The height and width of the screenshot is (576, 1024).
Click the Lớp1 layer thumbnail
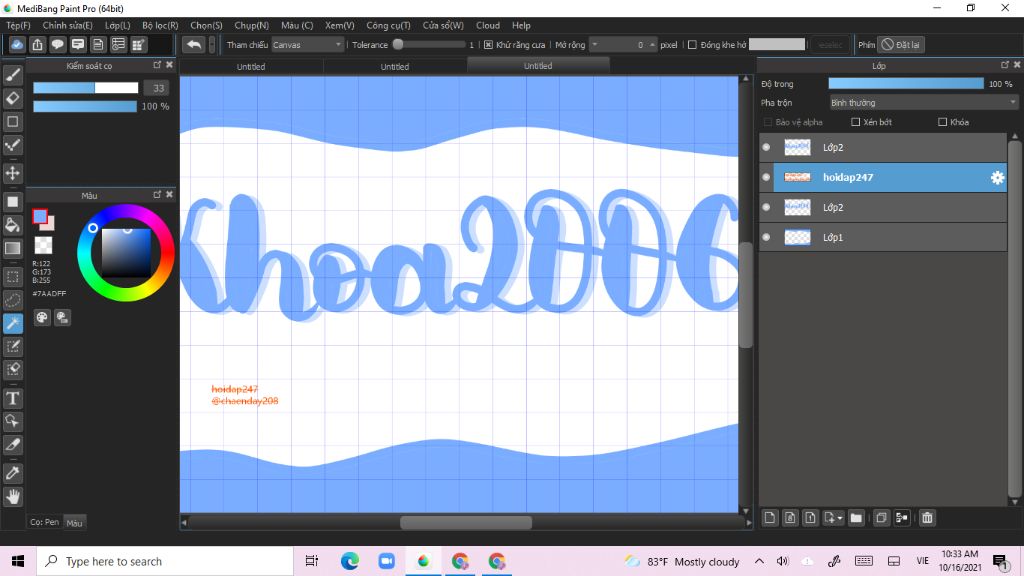tap(797, 238)
